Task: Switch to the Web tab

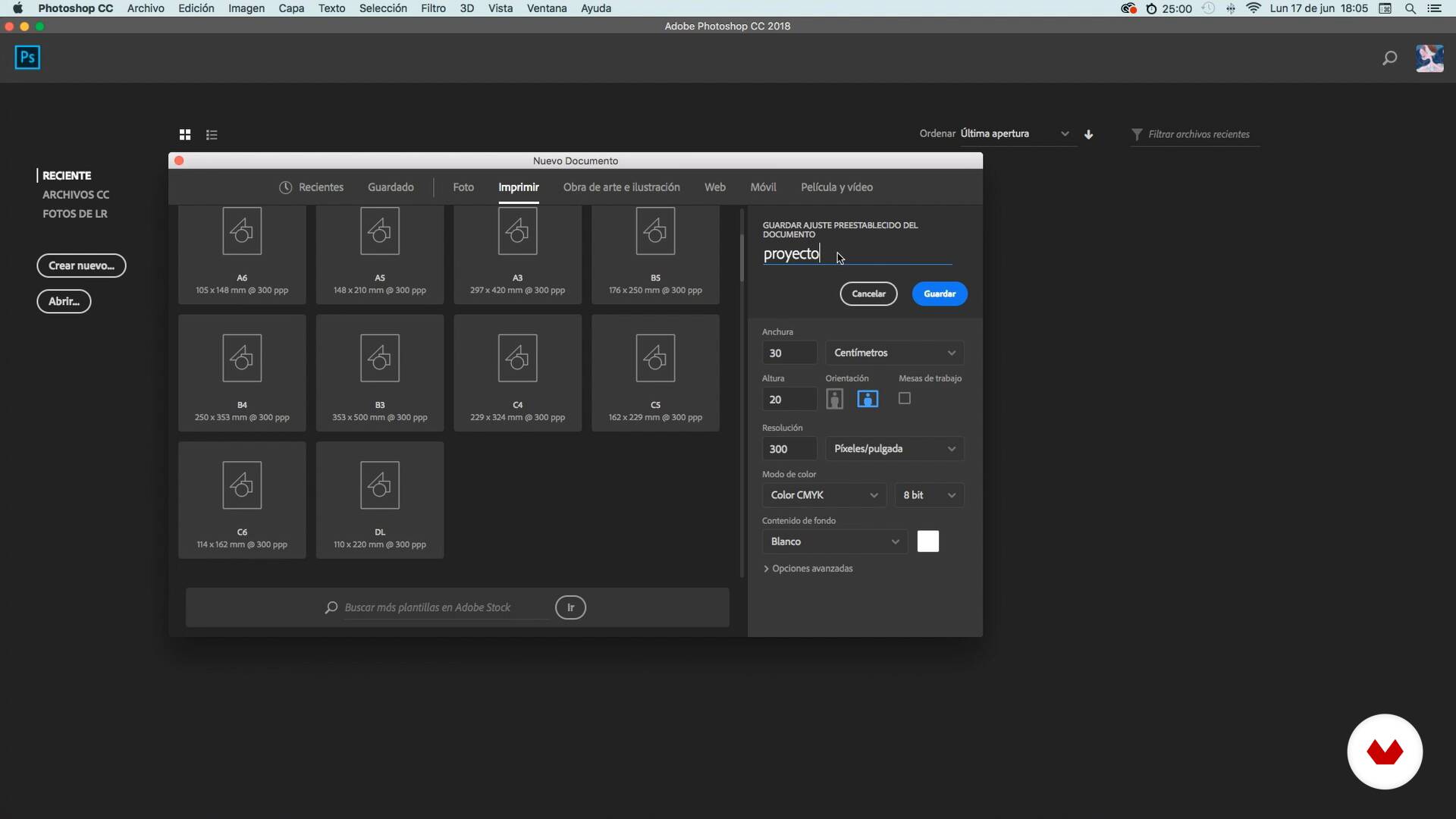Action: 714,187
